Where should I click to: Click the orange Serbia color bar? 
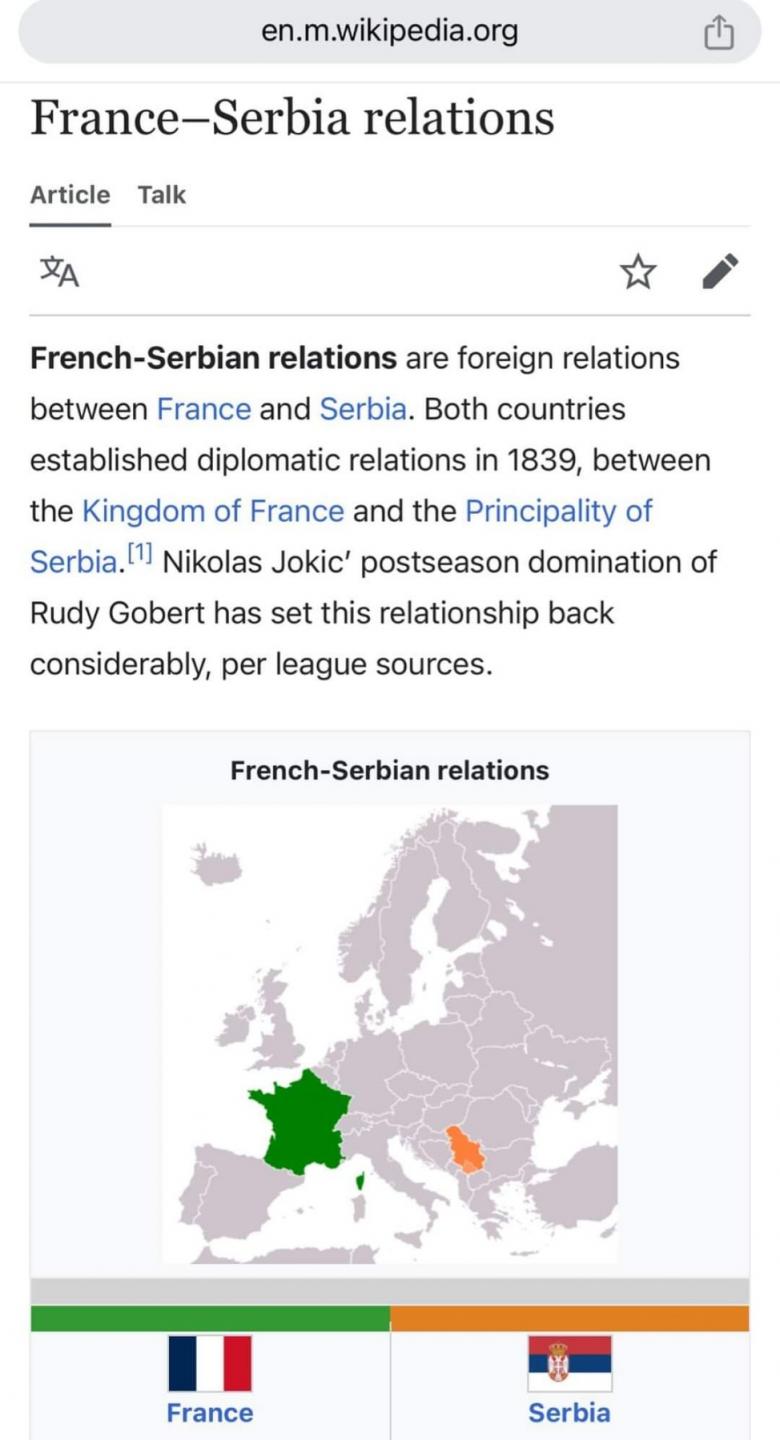click(x=570, y=1318)
